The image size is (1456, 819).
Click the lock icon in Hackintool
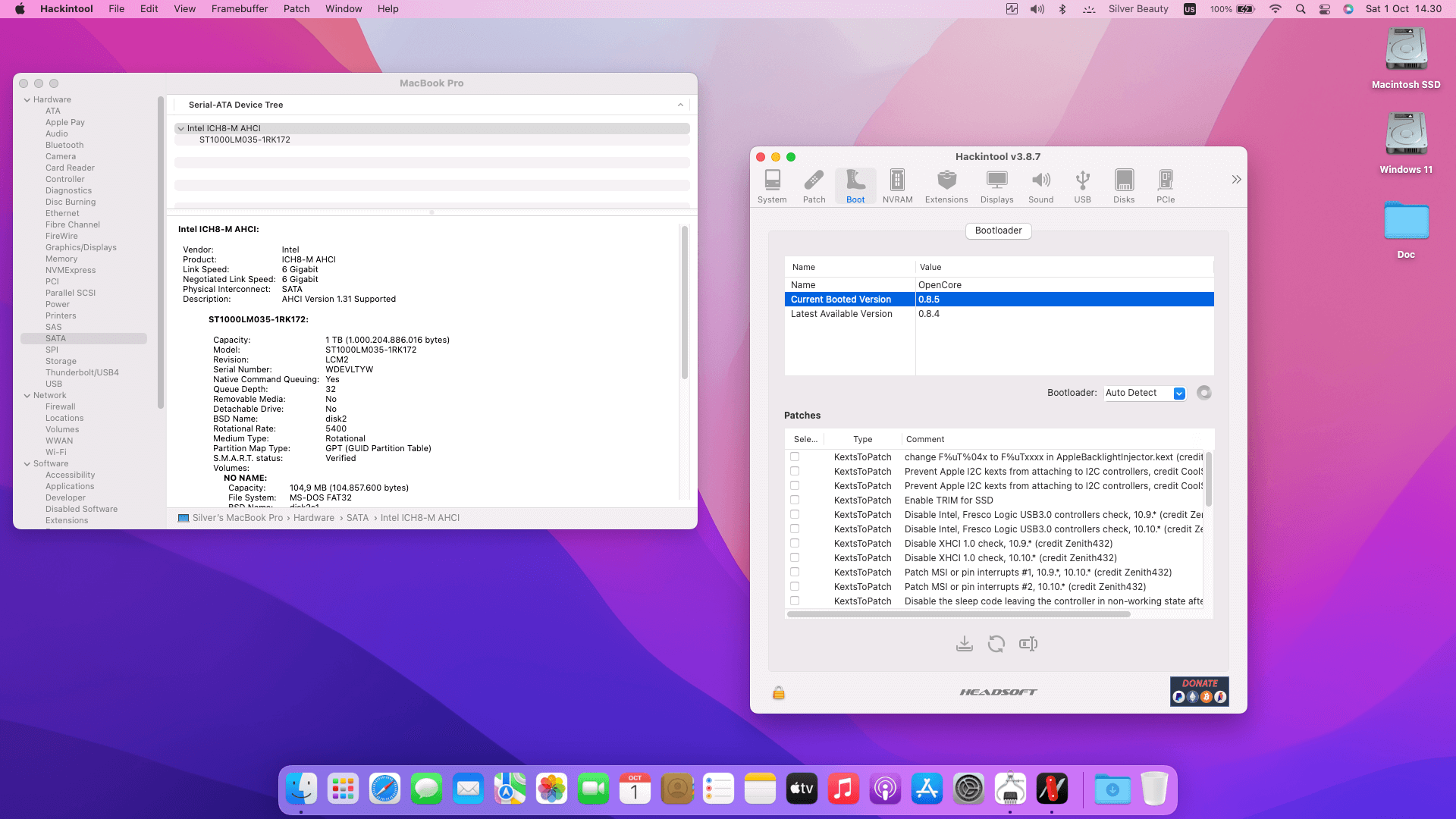(x=778, y=692)
